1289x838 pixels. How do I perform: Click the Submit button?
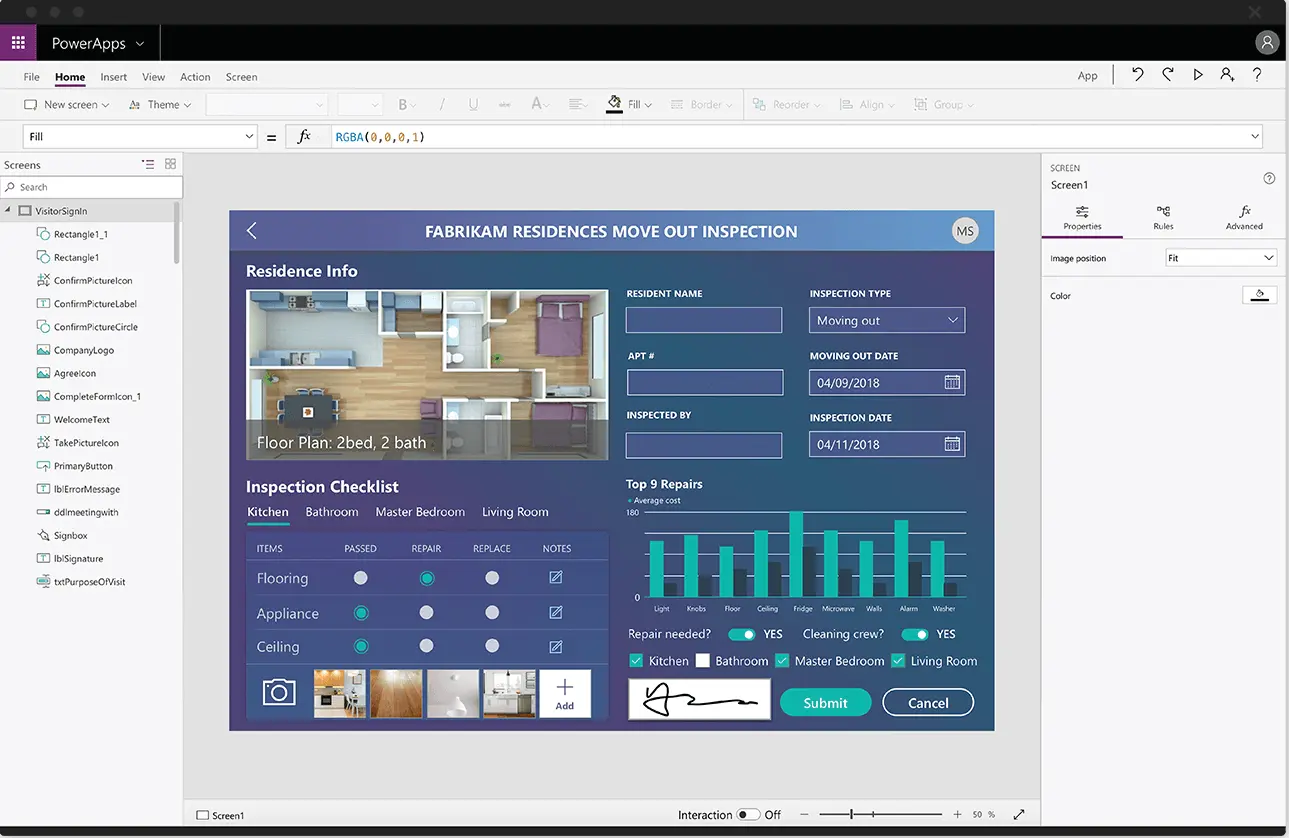pos(826,703)
